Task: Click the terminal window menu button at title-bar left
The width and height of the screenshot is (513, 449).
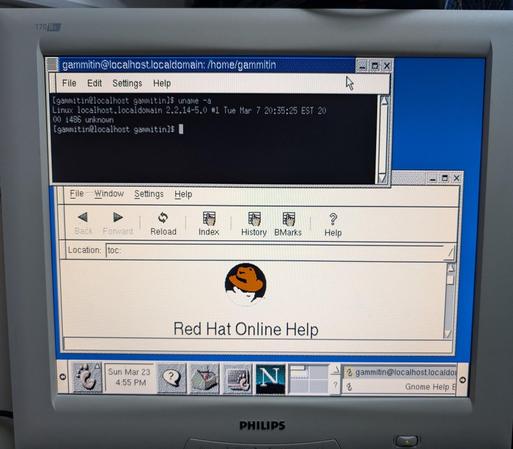Action: point(53,64)
